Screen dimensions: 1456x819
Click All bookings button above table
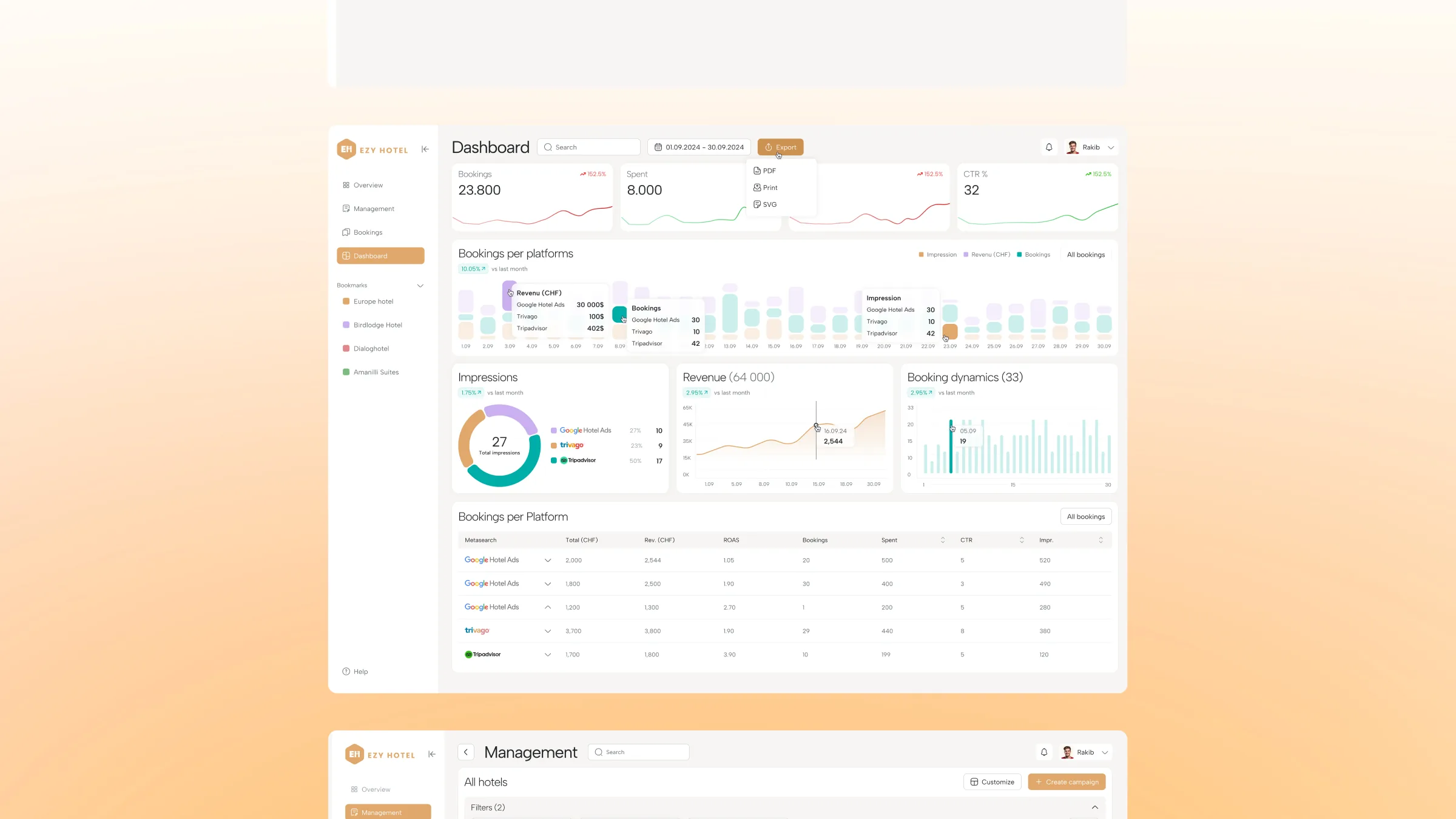pyautogui.click(x=1086, y=517)
